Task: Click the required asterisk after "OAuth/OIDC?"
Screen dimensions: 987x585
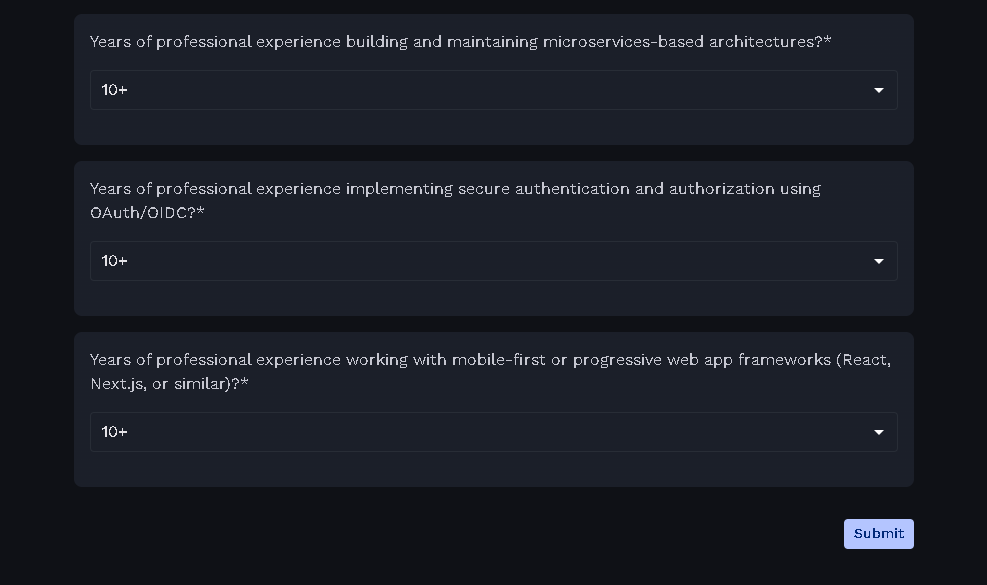Action: 201,212
